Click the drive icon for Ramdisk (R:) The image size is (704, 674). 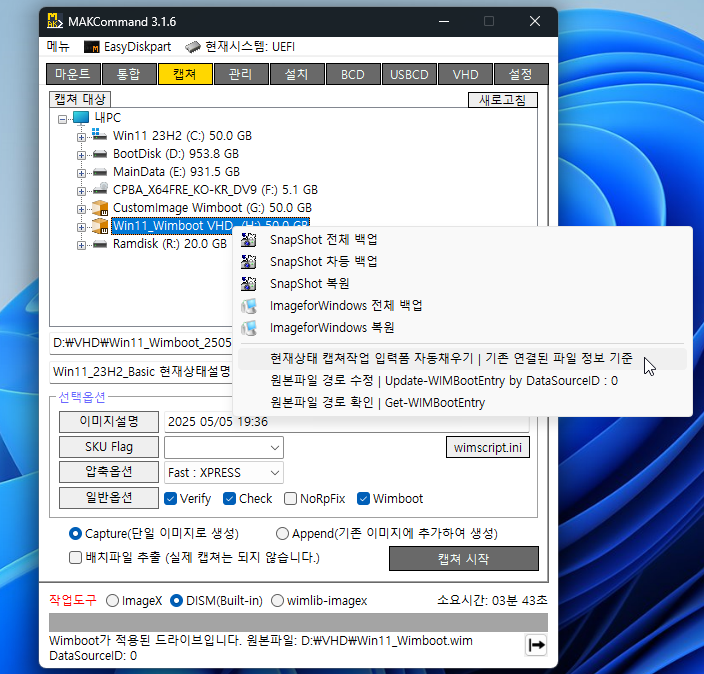100,244
